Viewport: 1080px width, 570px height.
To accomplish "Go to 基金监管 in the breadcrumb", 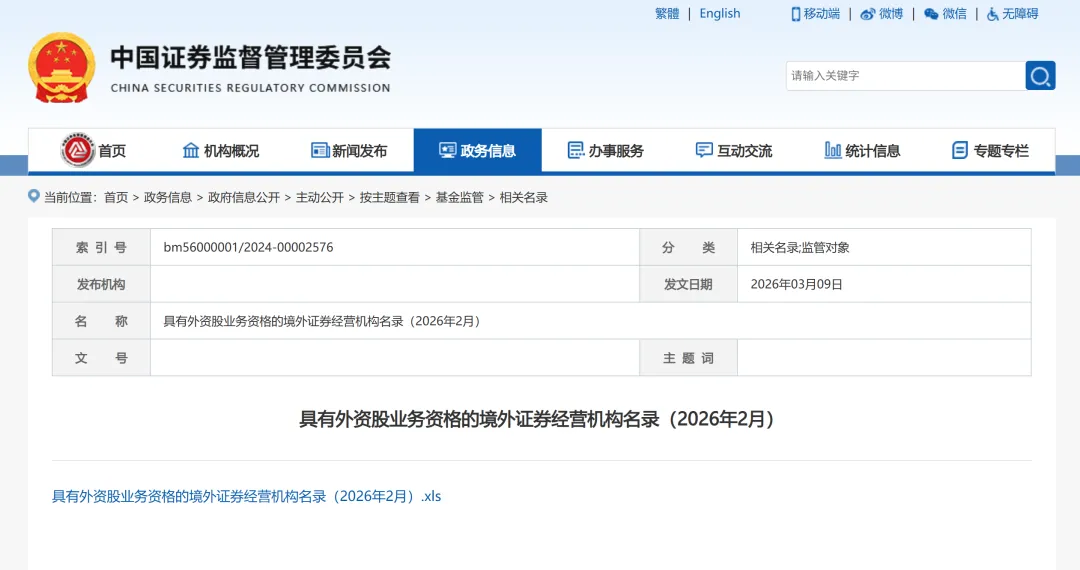I will coord(459,198).
